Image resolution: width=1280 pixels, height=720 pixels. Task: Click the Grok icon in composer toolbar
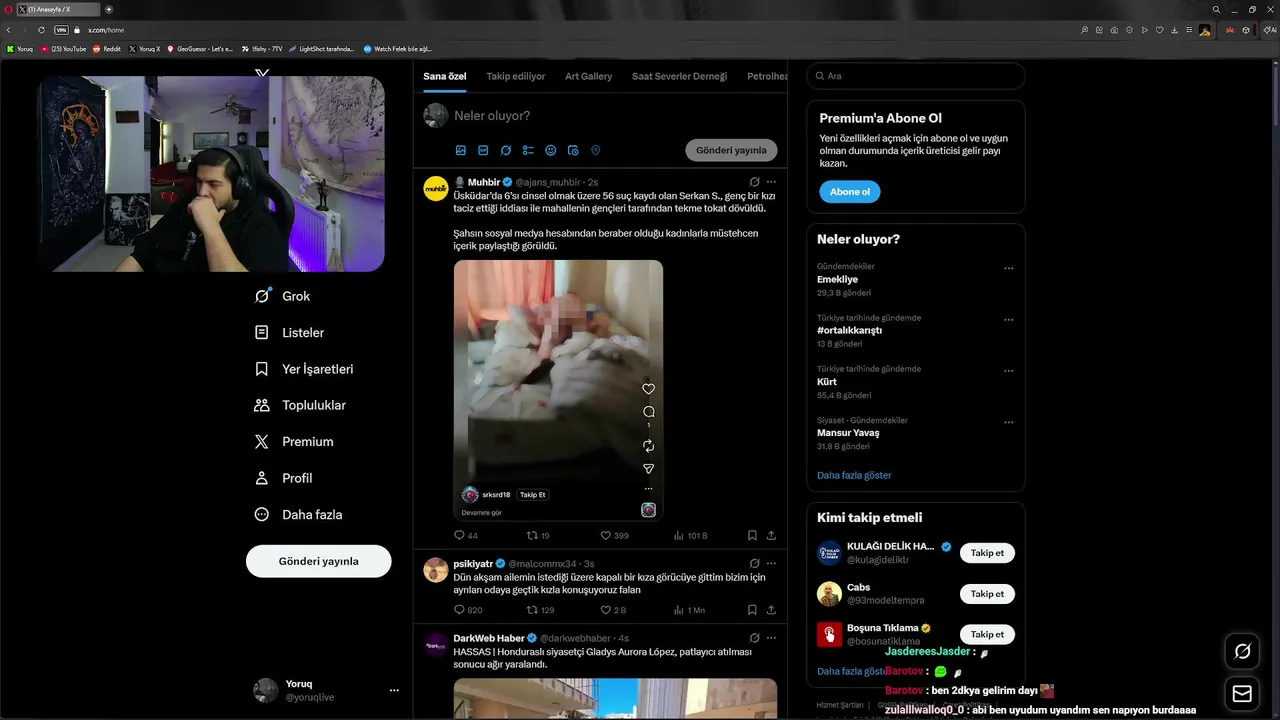tap(506, 150)
